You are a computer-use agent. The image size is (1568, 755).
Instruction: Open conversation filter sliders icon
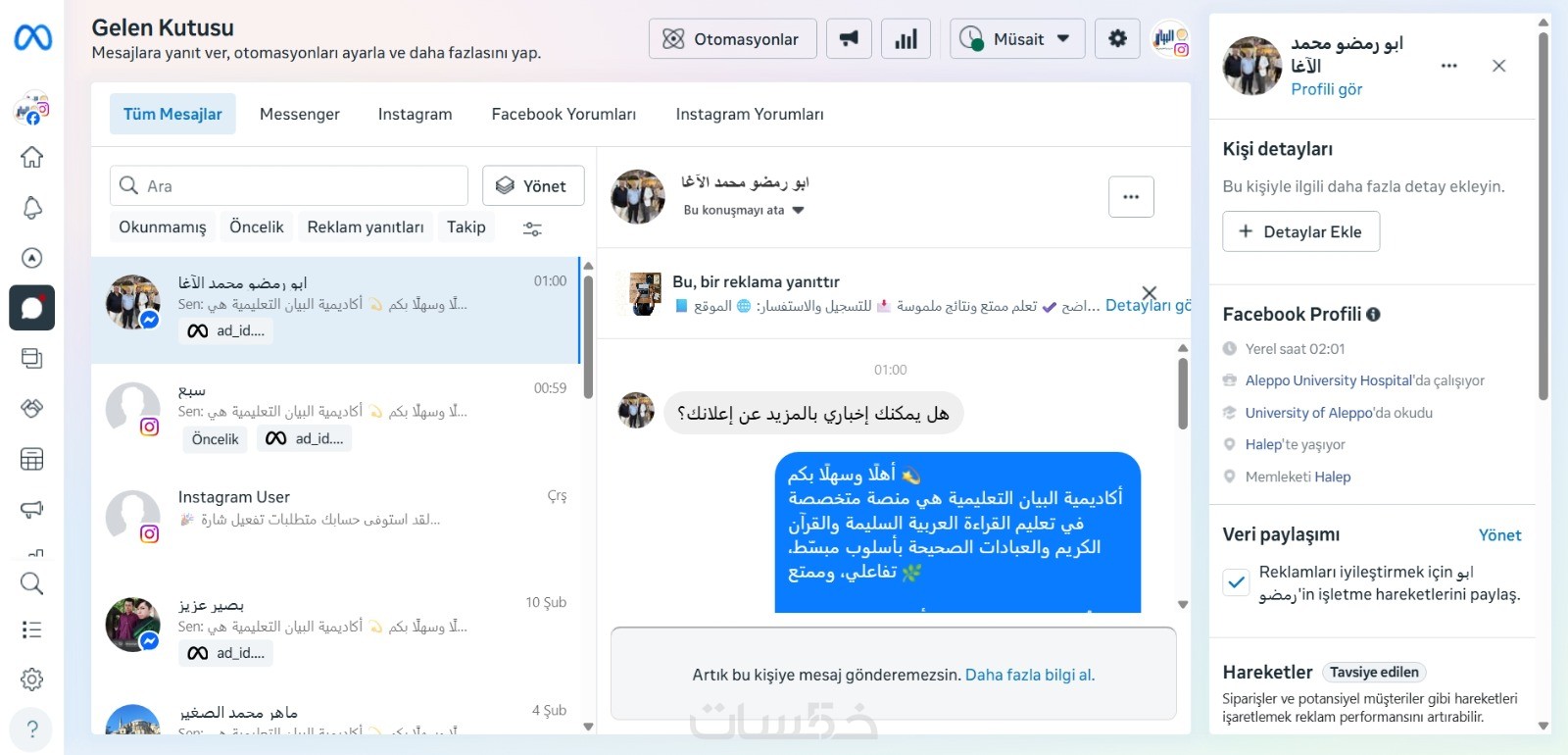(532, 228)
